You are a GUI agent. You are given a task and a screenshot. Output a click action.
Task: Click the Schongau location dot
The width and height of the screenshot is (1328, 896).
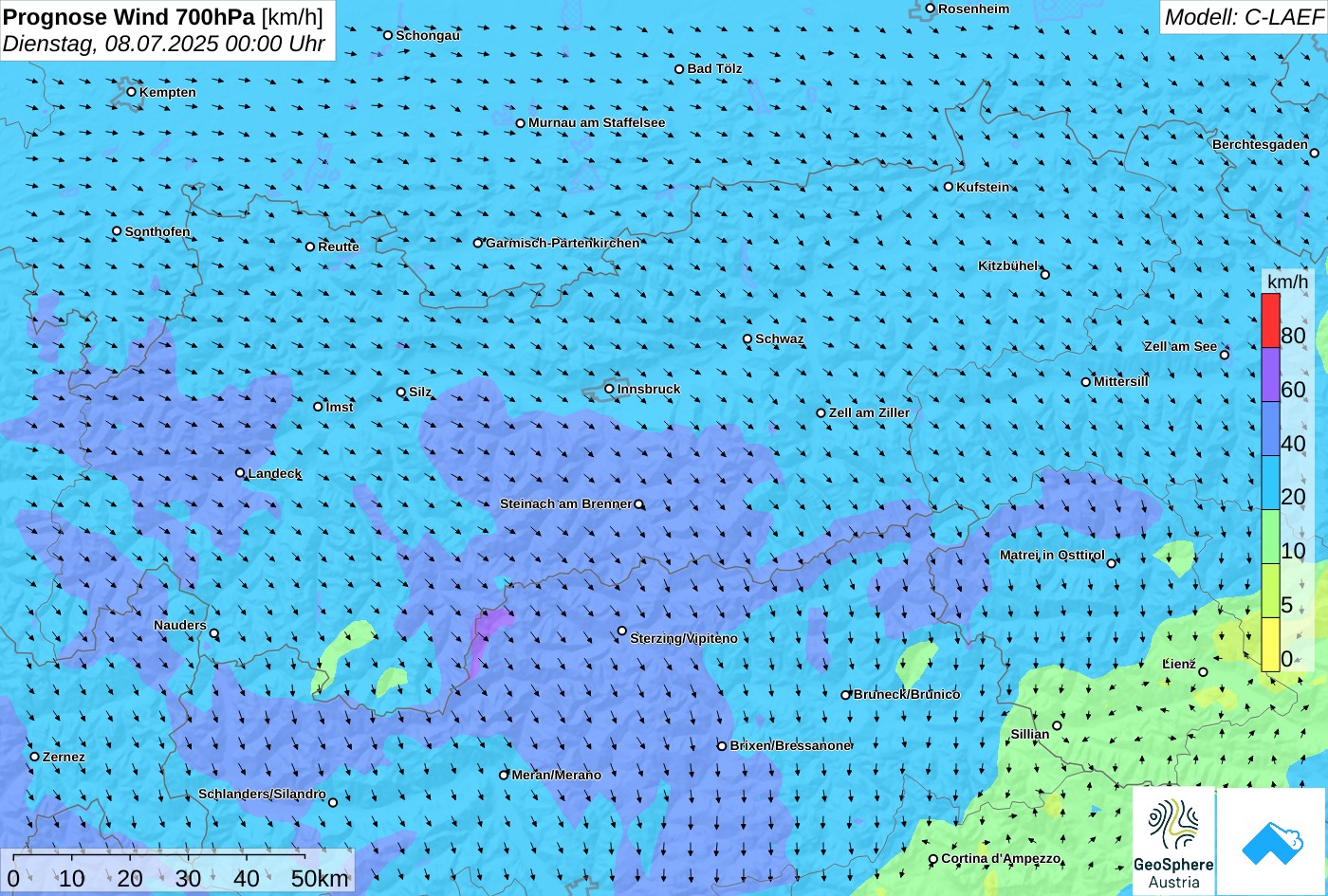pos(388,35)
